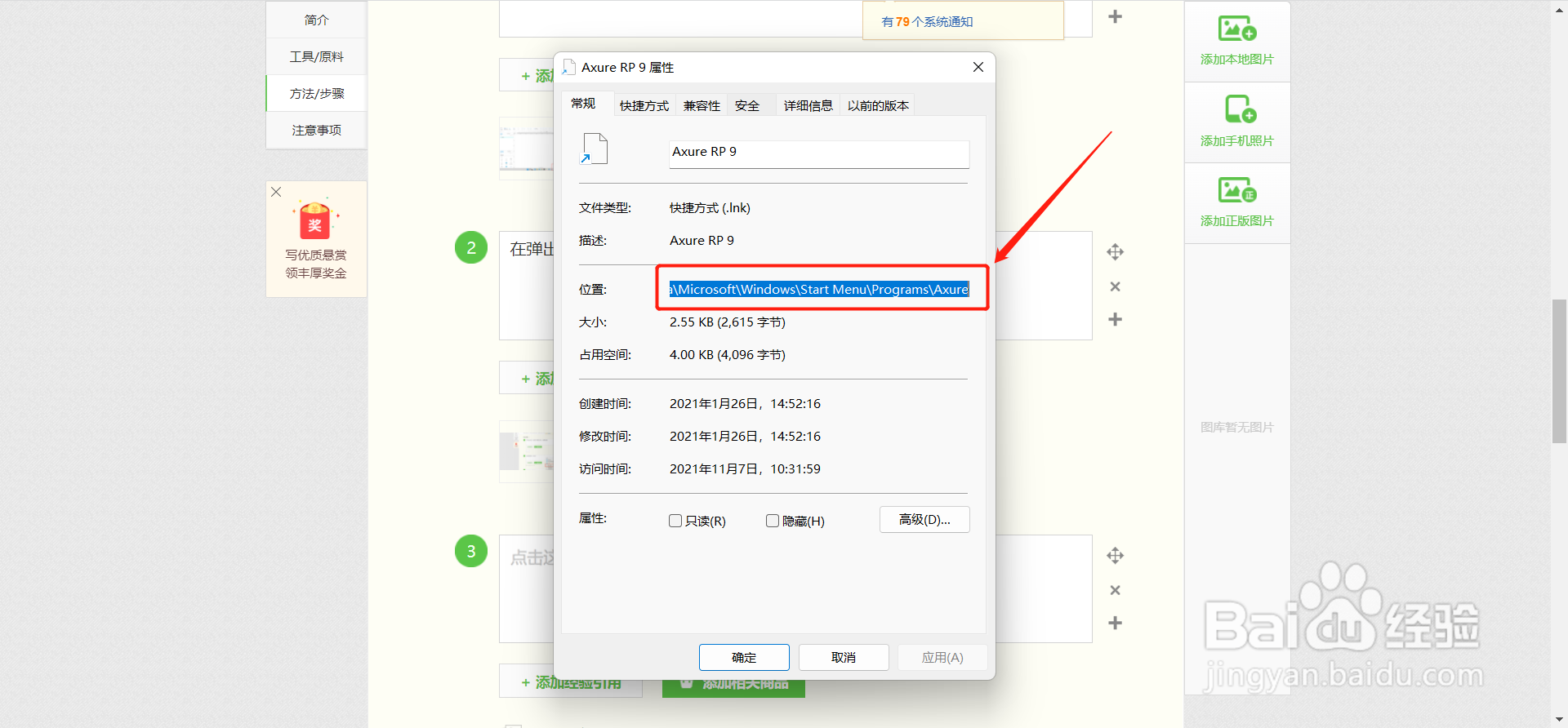Click the 图库暂无图片 text in the image panel
Screen dimensions: 1568x728
coord(1237,427)
